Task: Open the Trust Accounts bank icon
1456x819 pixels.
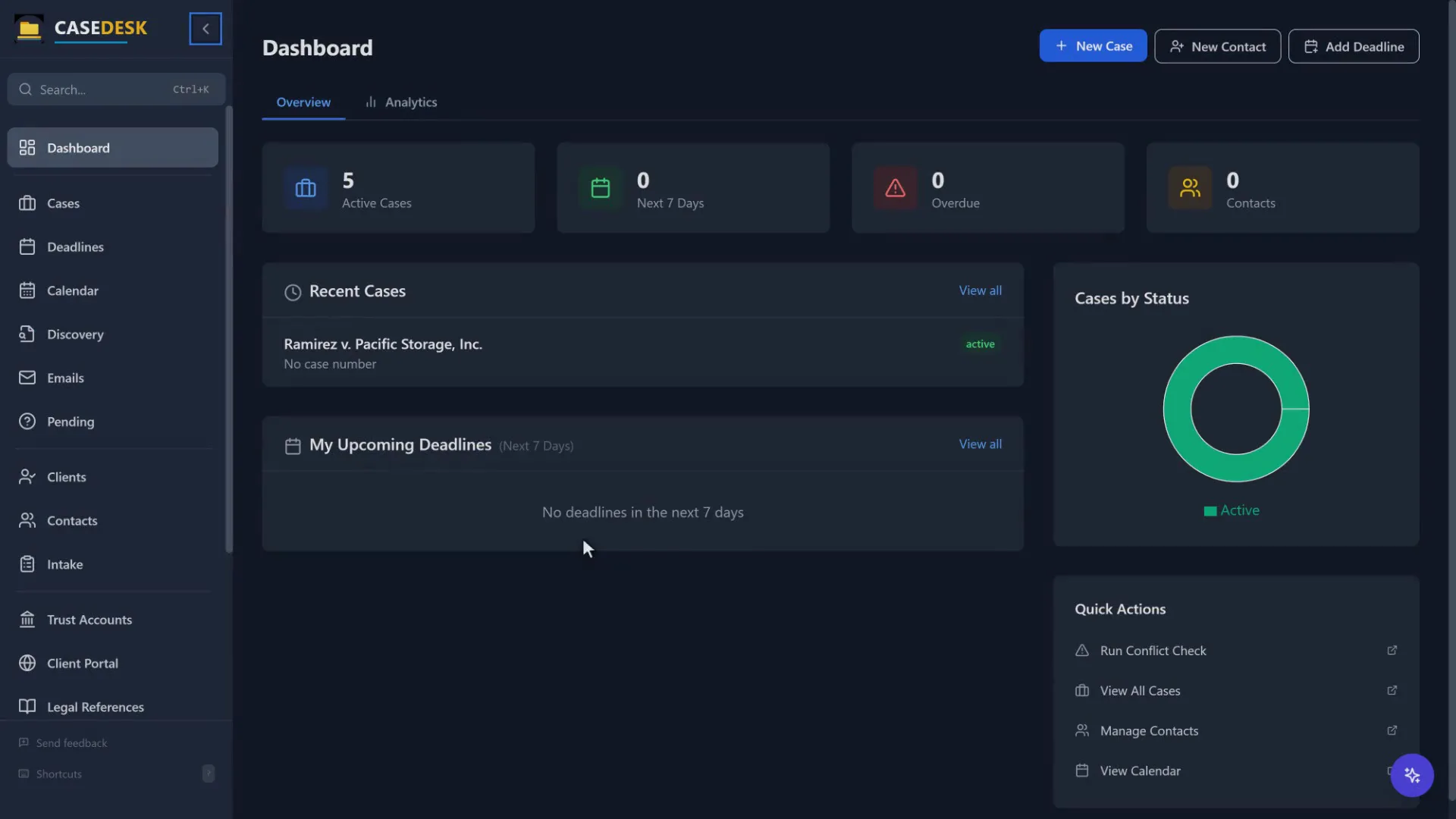Action: [x=27, y=620]
